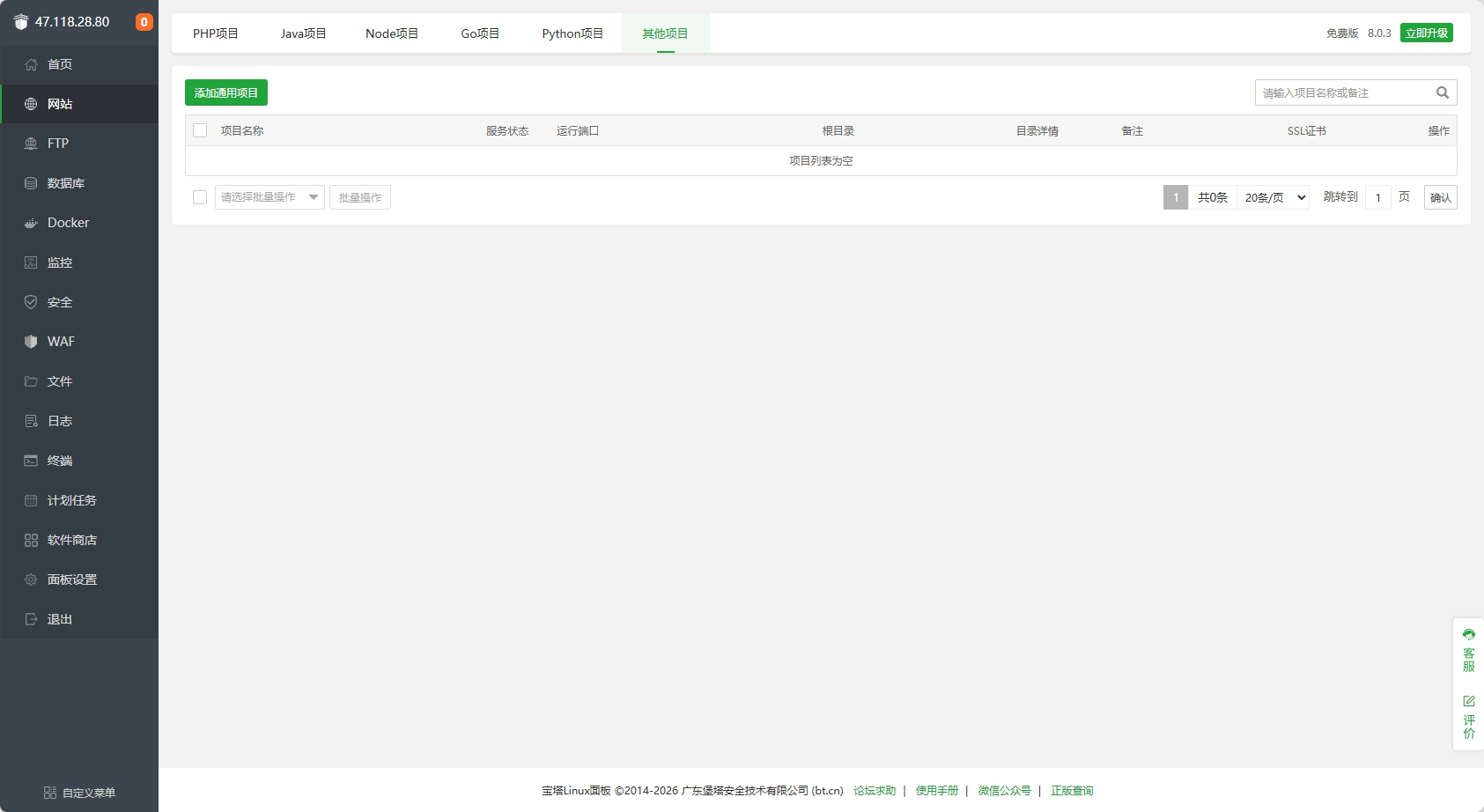This screenshot has height=812, width=1484.
Task: Click the 操作 column header
Action: pos(1439,130)
